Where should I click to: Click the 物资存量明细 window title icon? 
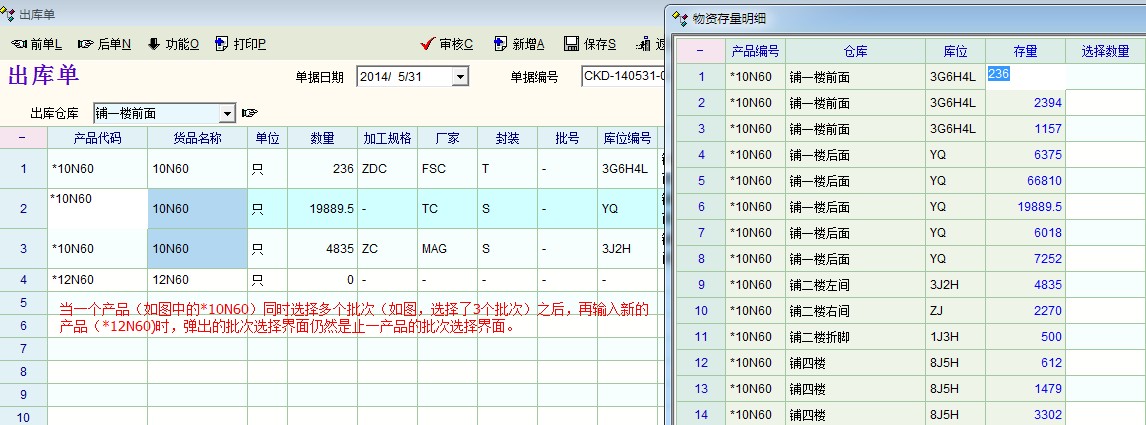(680, 17)
